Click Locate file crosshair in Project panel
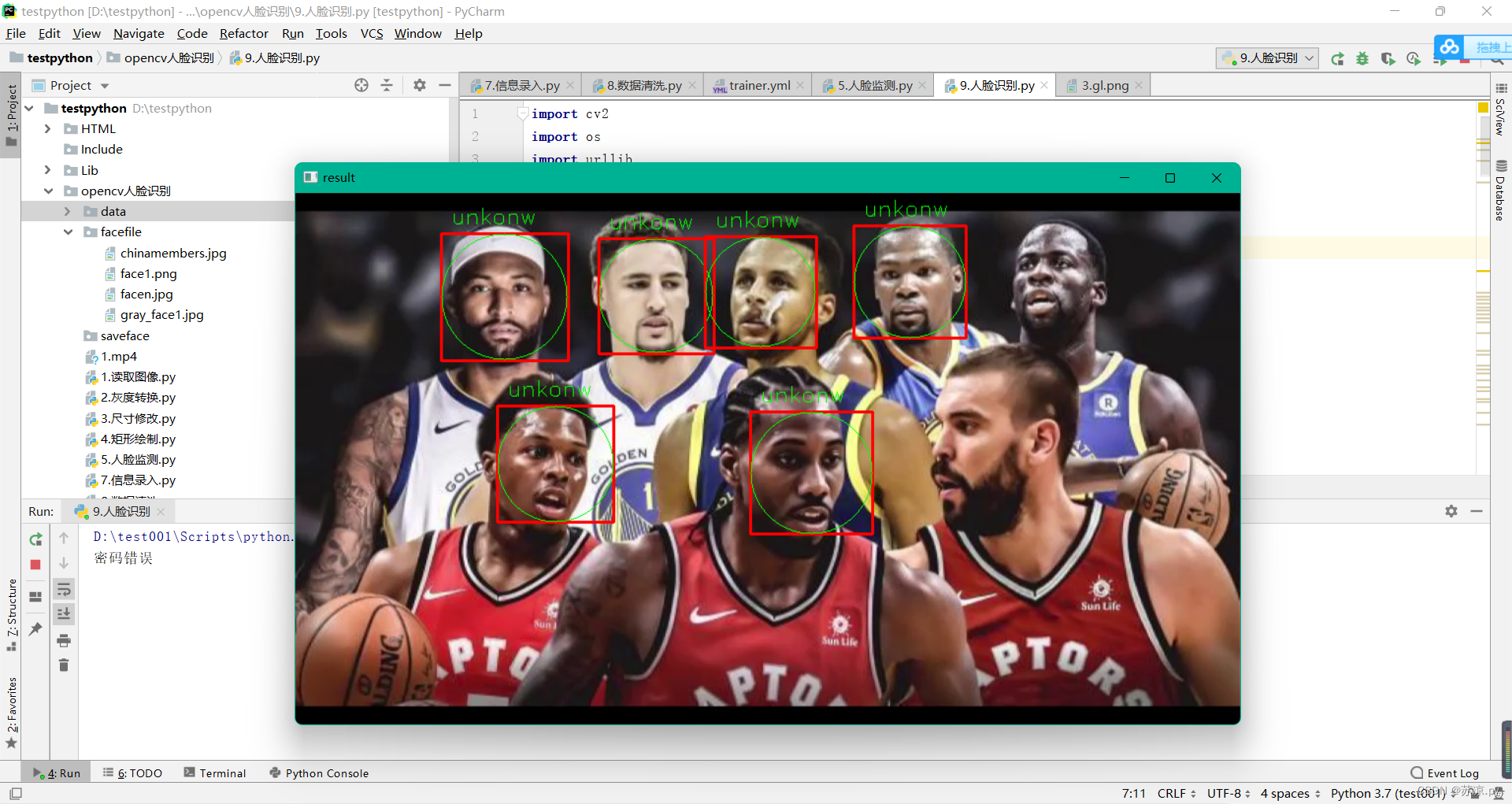 (361, 85)
